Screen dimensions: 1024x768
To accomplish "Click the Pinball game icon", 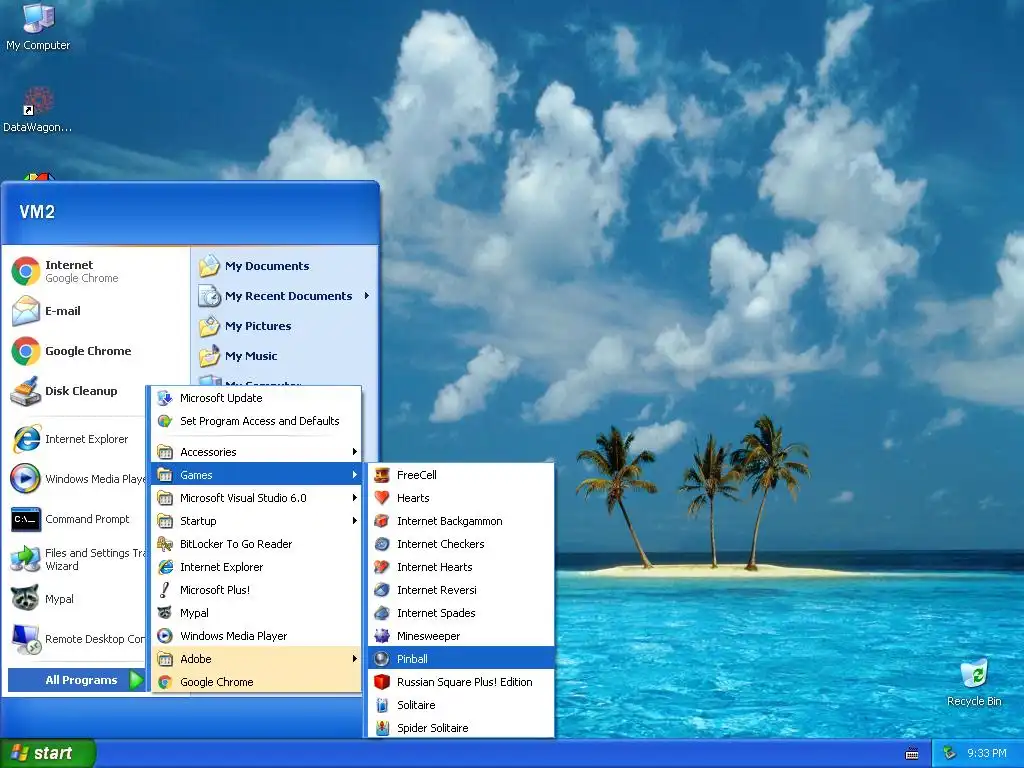I will click(x=382, y=659).
